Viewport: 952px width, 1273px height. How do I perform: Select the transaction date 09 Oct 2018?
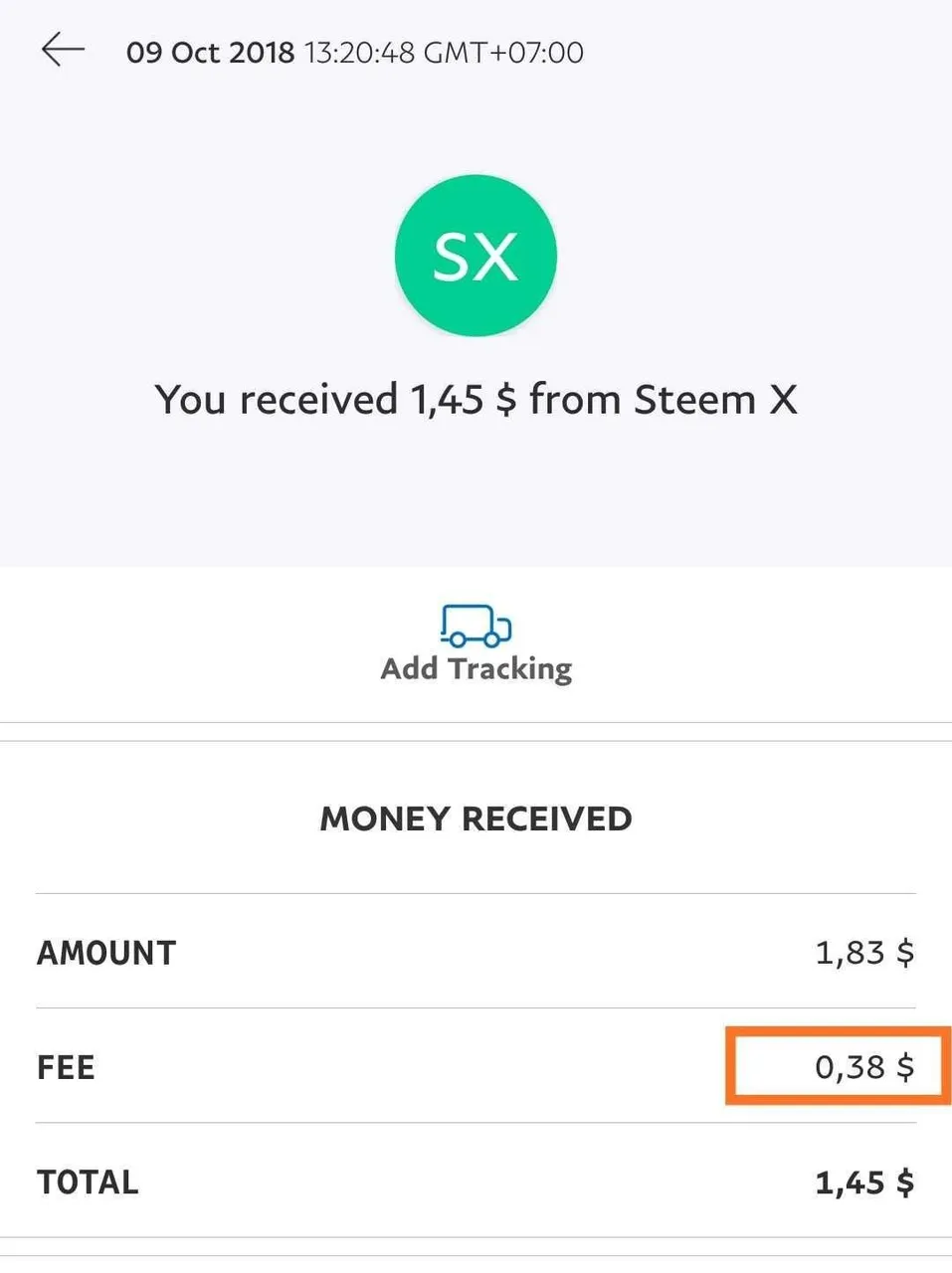(210, 52)
